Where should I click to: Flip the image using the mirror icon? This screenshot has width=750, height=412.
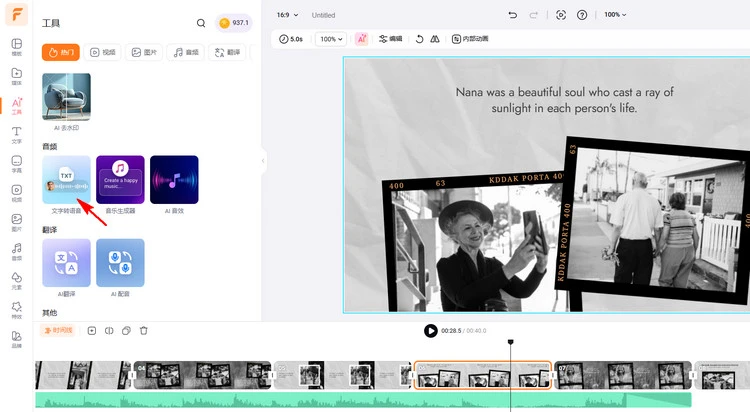point(434,39)
